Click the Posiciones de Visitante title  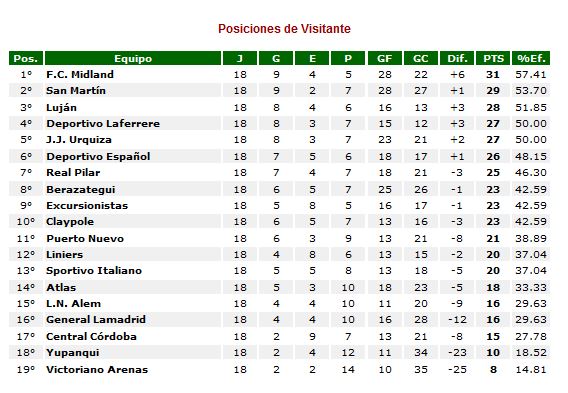[x=284, y=29]
